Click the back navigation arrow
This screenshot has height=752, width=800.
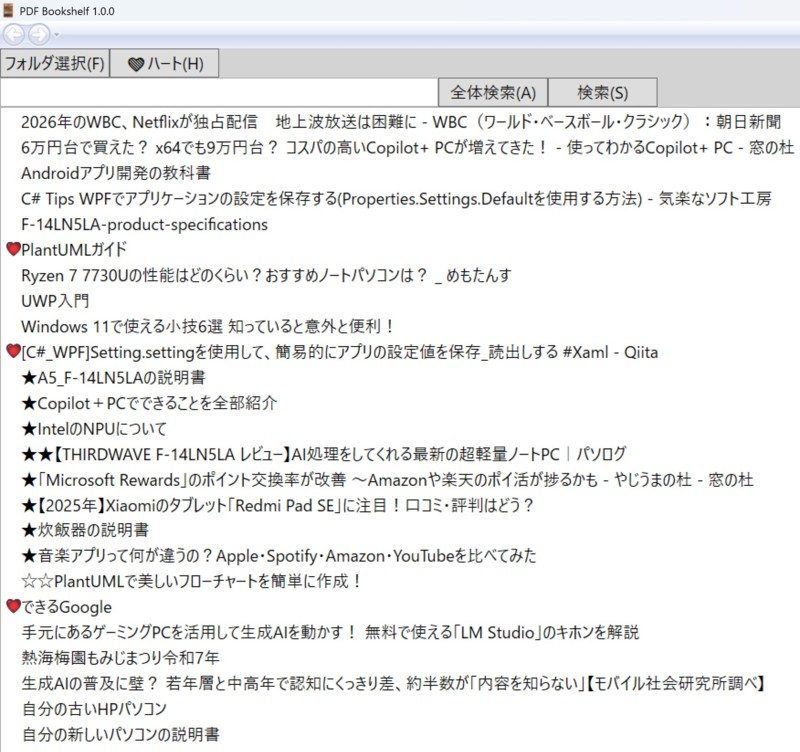tap(14, 33)
